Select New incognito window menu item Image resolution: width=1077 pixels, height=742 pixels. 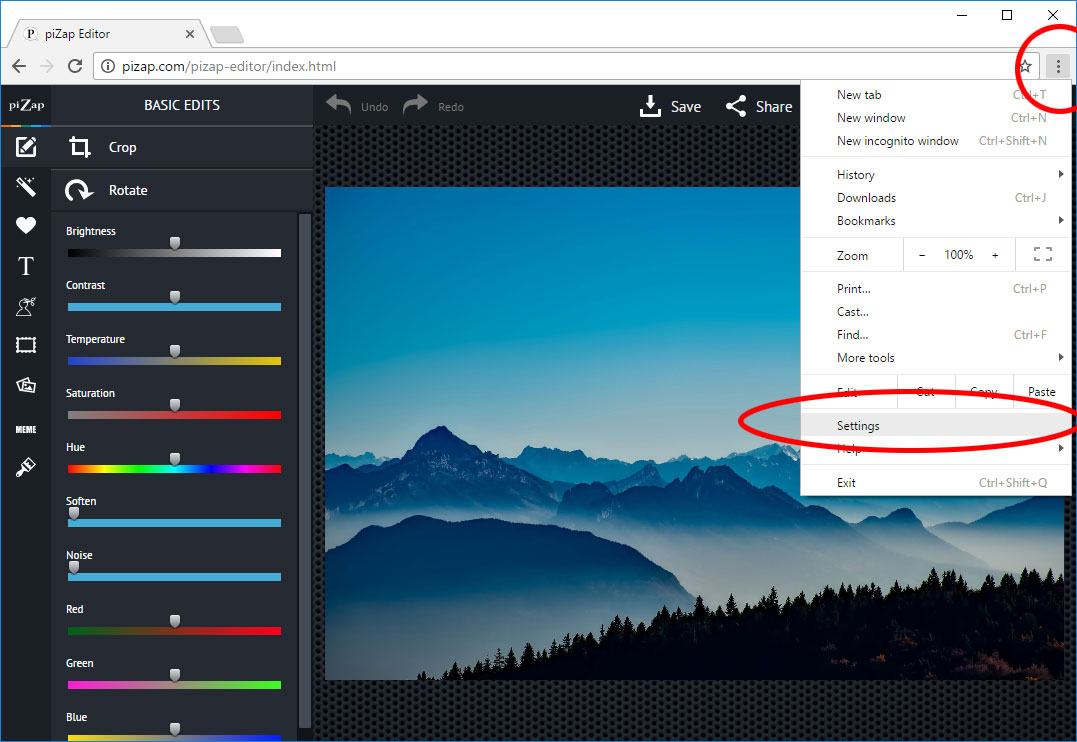[x=897, y=141]
